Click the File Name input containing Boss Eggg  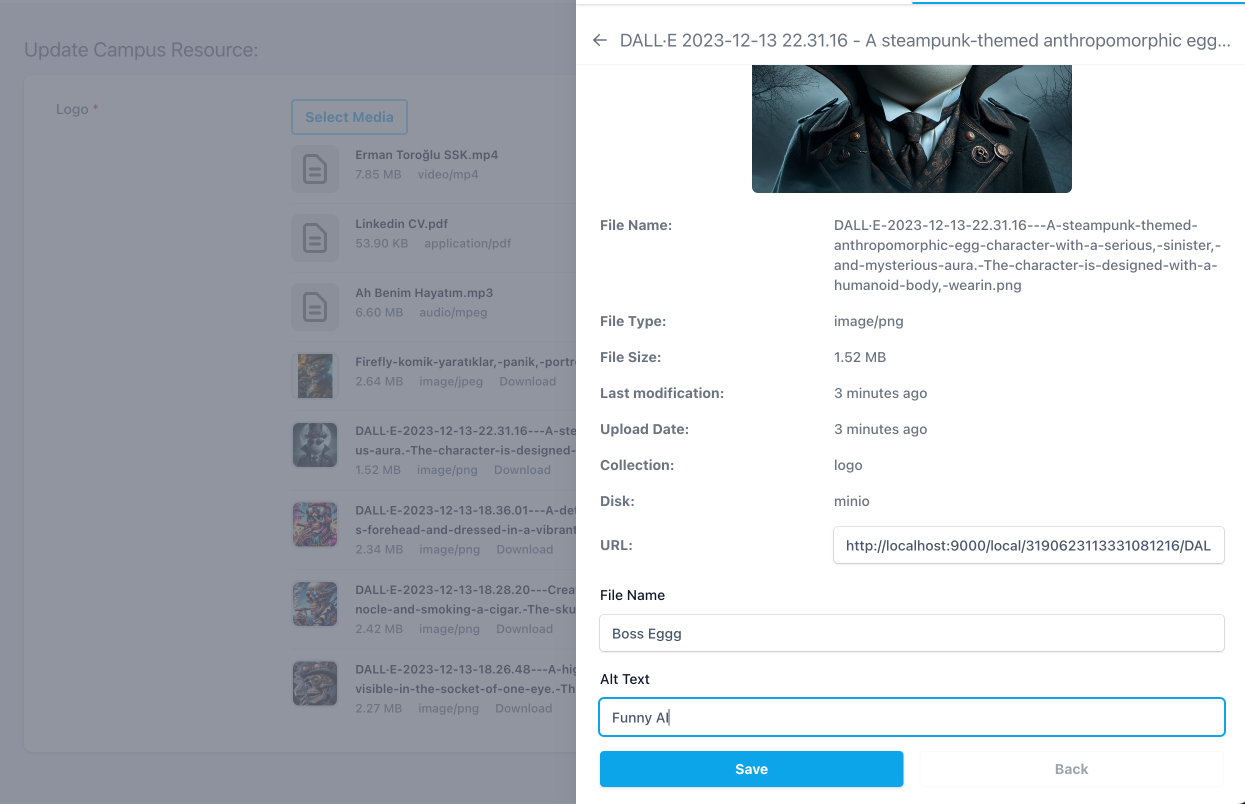[912, 633]
